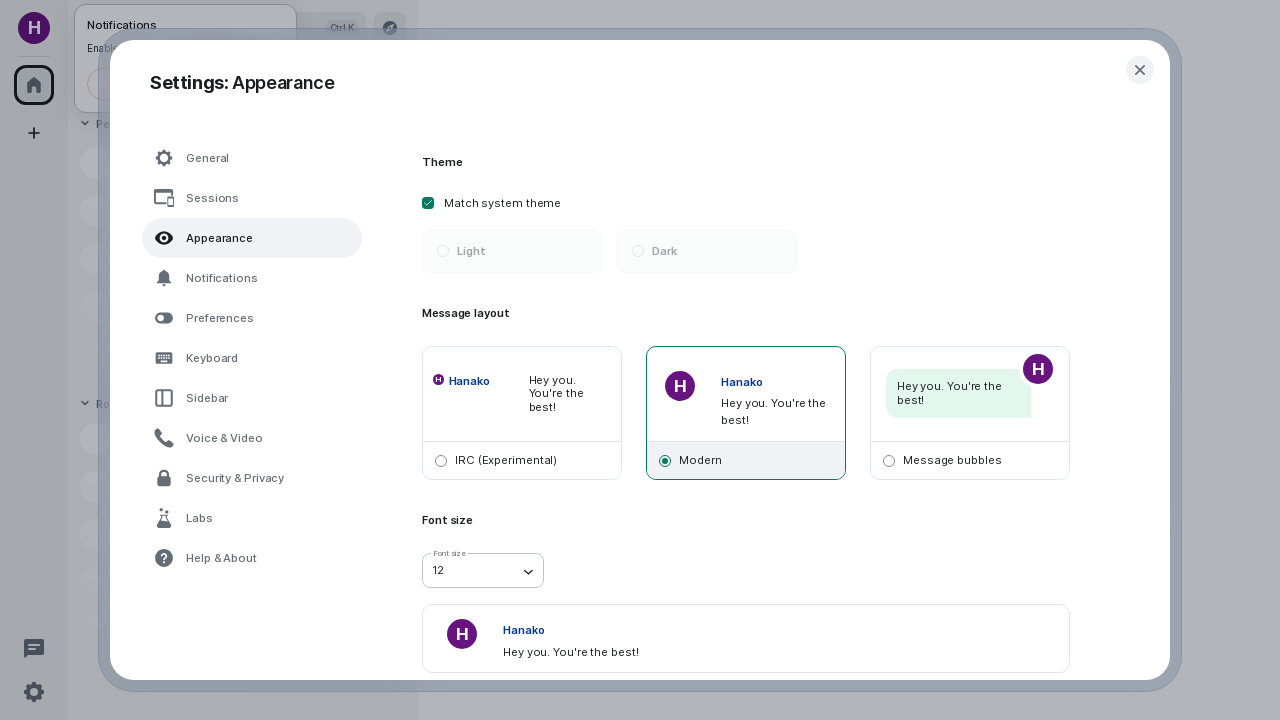Select the Dark theme option
Screen dimensions: 1280x720
(x=707, y=251)
